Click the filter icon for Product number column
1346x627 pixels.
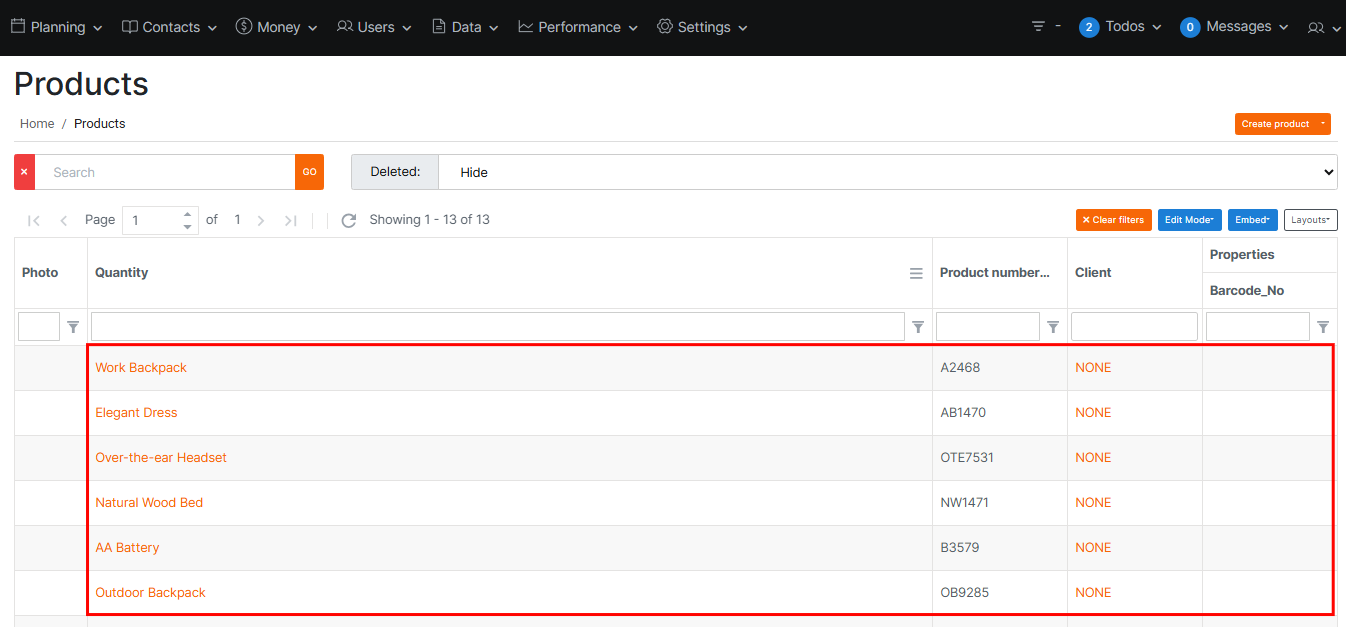click(x=1053, y=327)
